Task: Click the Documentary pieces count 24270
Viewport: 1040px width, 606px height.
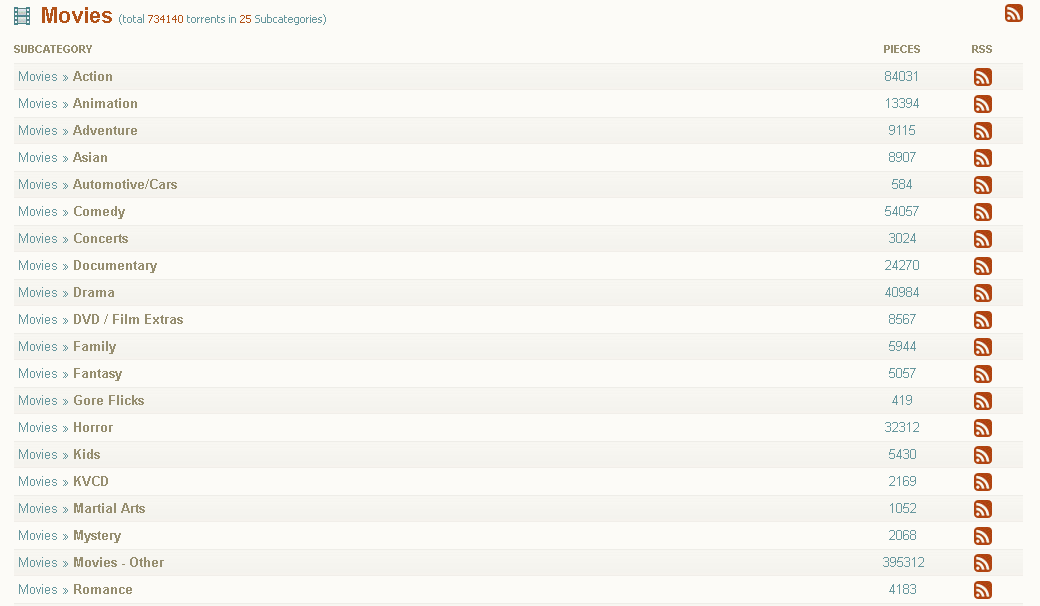Action: point(901,265)
